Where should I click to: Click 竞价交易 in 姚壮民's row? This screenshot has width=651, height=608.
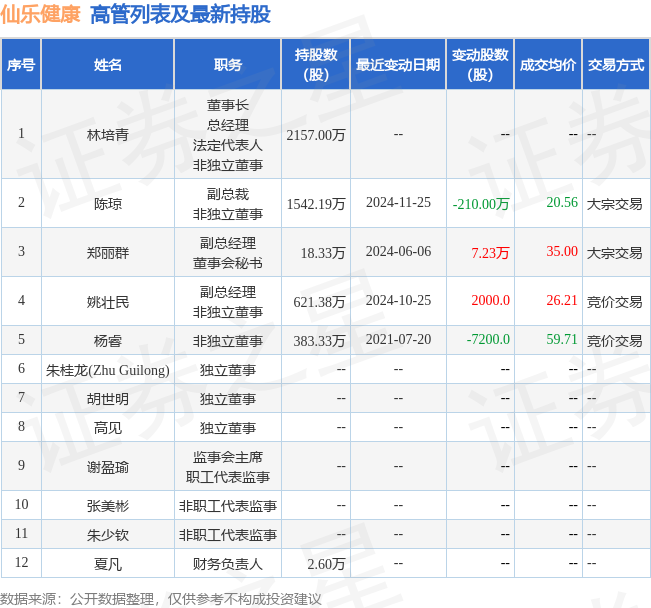pos(614,302)
